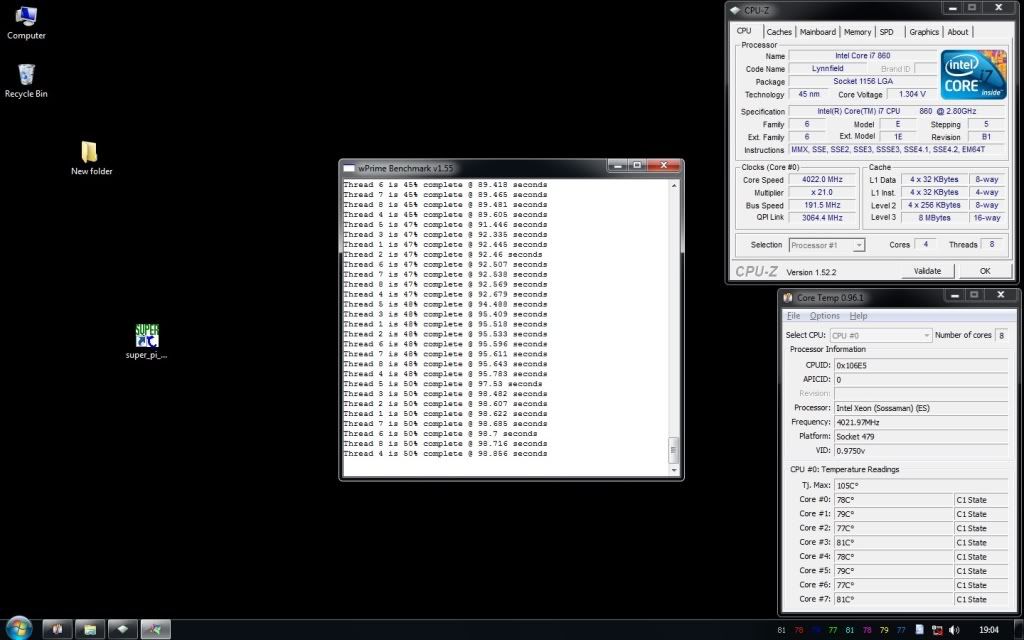This screenshot has height=640, width=1024.
Task: Click the wPrime scrollbar up arrow
Action: [674, 185]
